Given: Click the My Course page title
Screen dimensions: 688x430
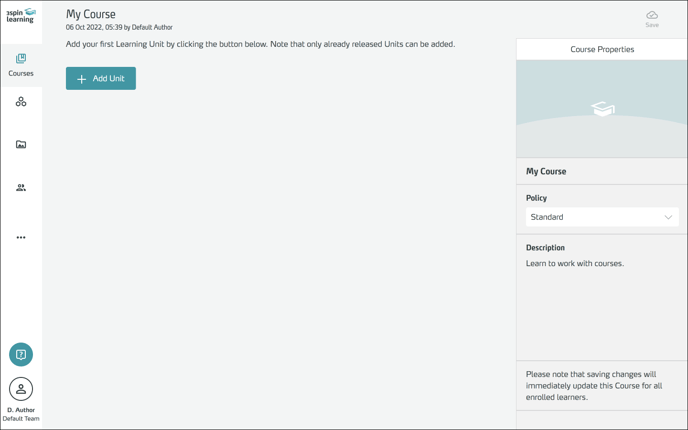Looking at the screenshot, I should pos(91,14).
